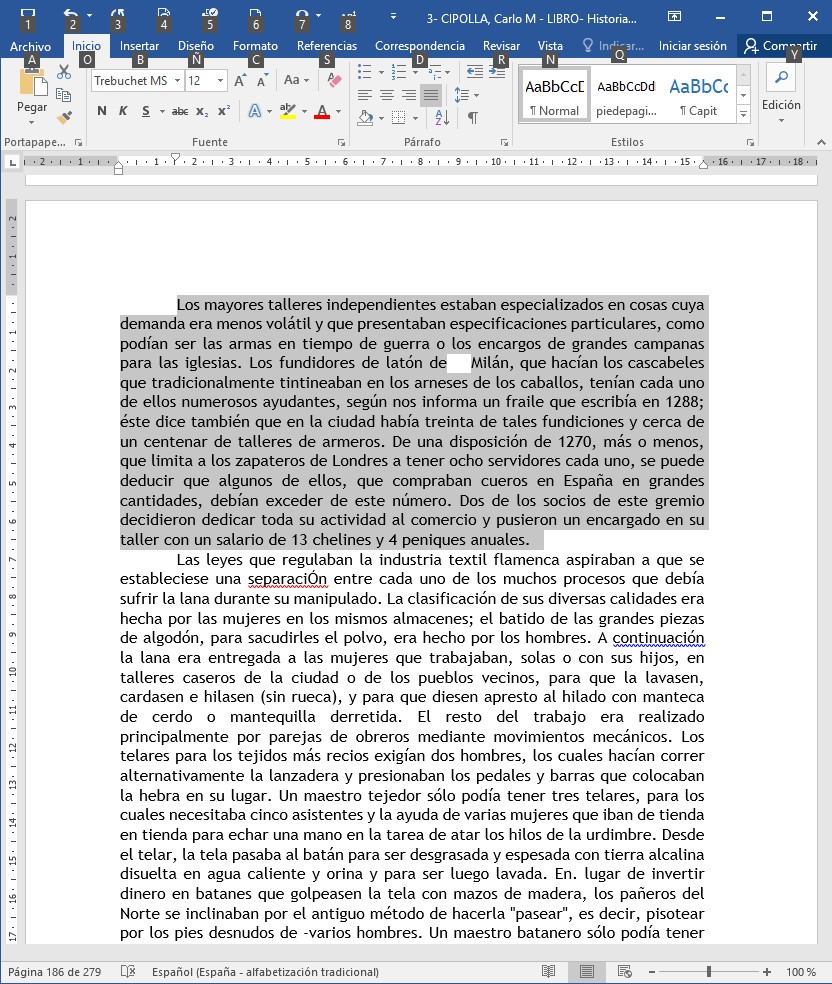
Task: Apply yellow text highlight color
Action: pyautogui.click(x=288, y=112)
